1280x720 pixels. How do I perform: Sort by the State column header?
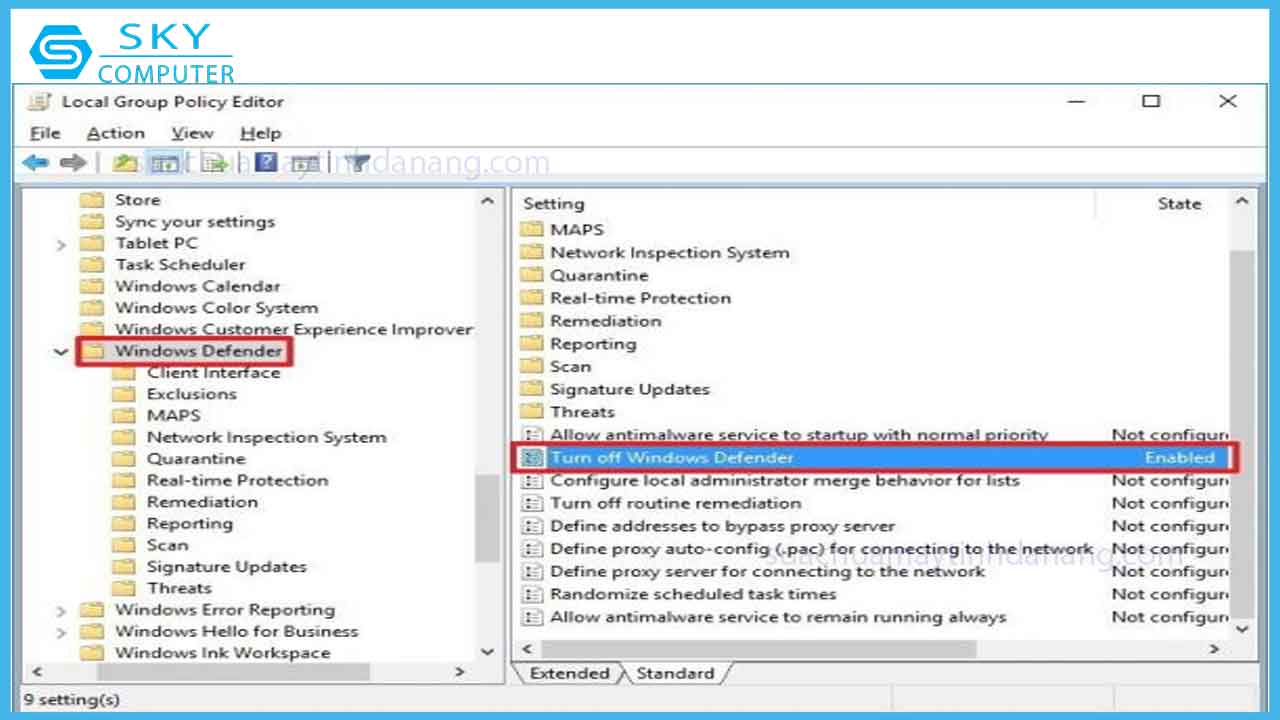coord(1179,204)
